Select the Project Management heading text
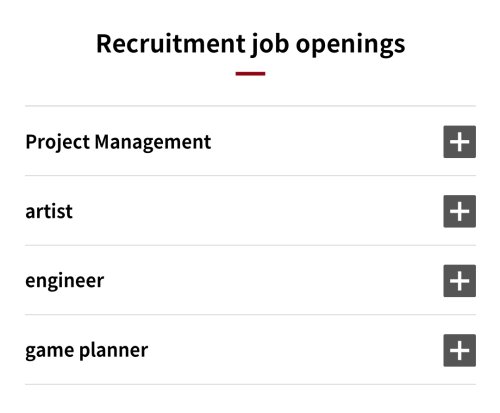The width and height of the screenshot is (500, 413). coord(118,142)
